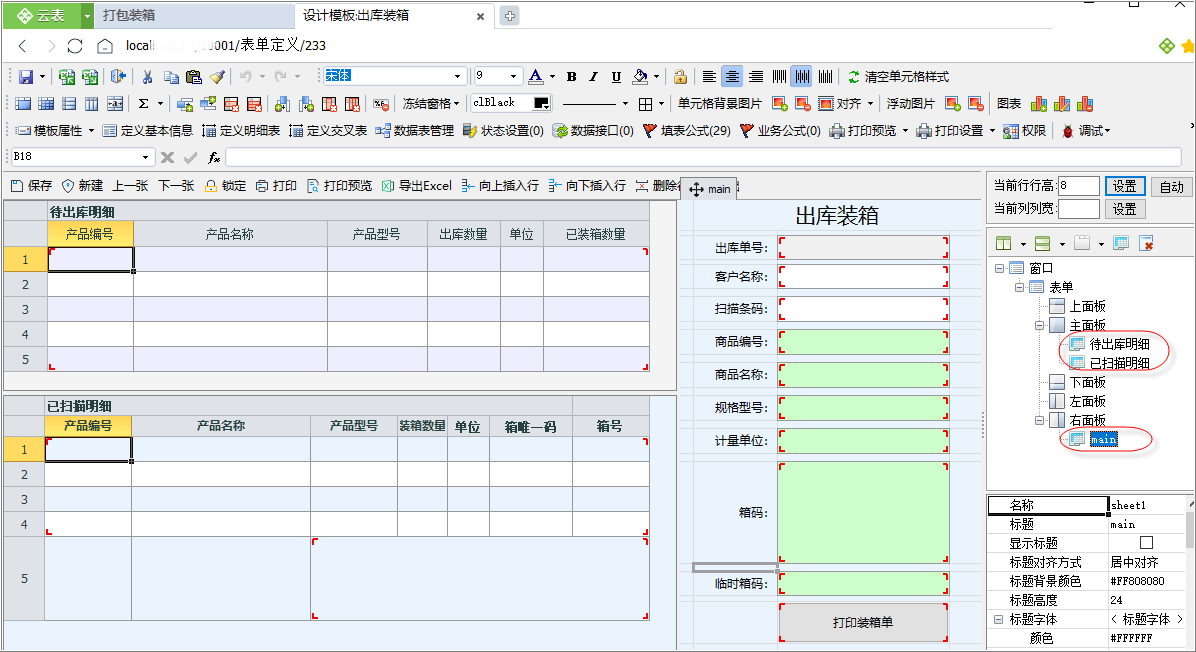The width and height of the screenshot is (1196, 652).
Task: Click the font color A icon
Action: pyautogui.click(x=535, y=76)
